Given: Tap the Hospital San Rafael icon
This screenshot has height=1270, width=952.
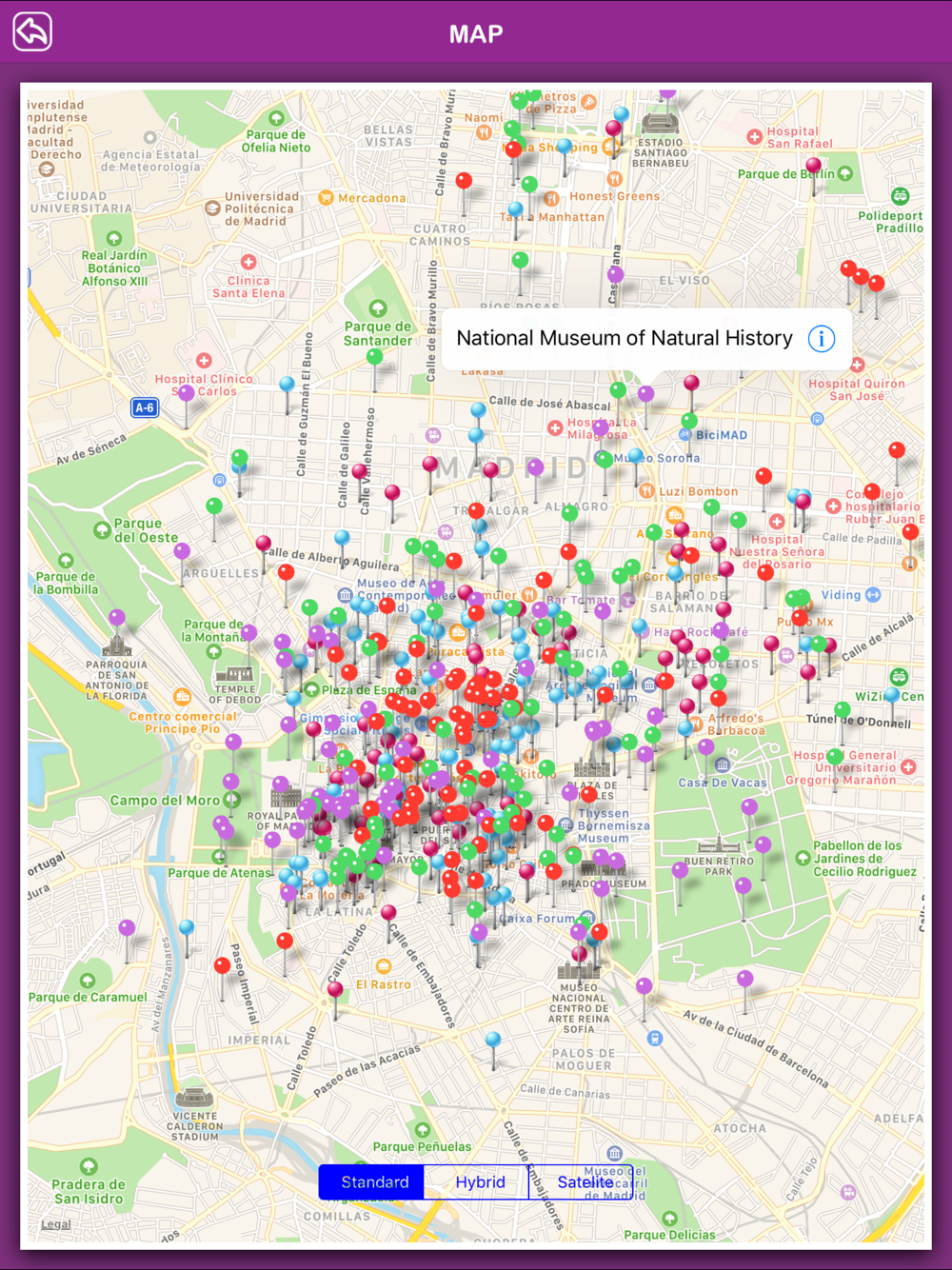Looking at the screenshot, I should point(755,137).
